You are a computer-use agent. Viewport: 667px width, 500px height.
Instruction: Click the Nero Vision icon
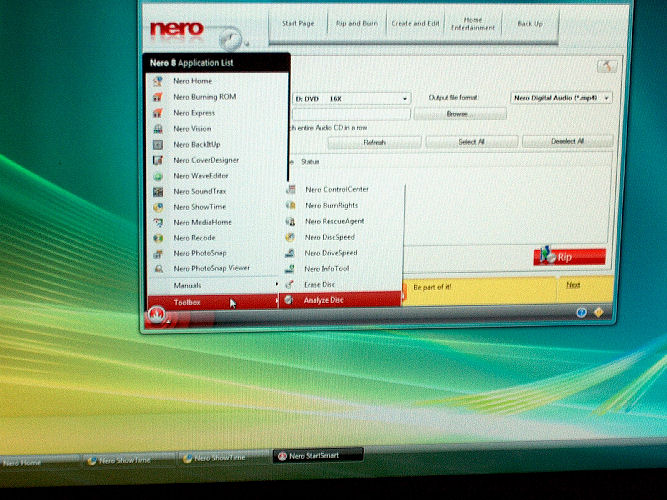158,129
